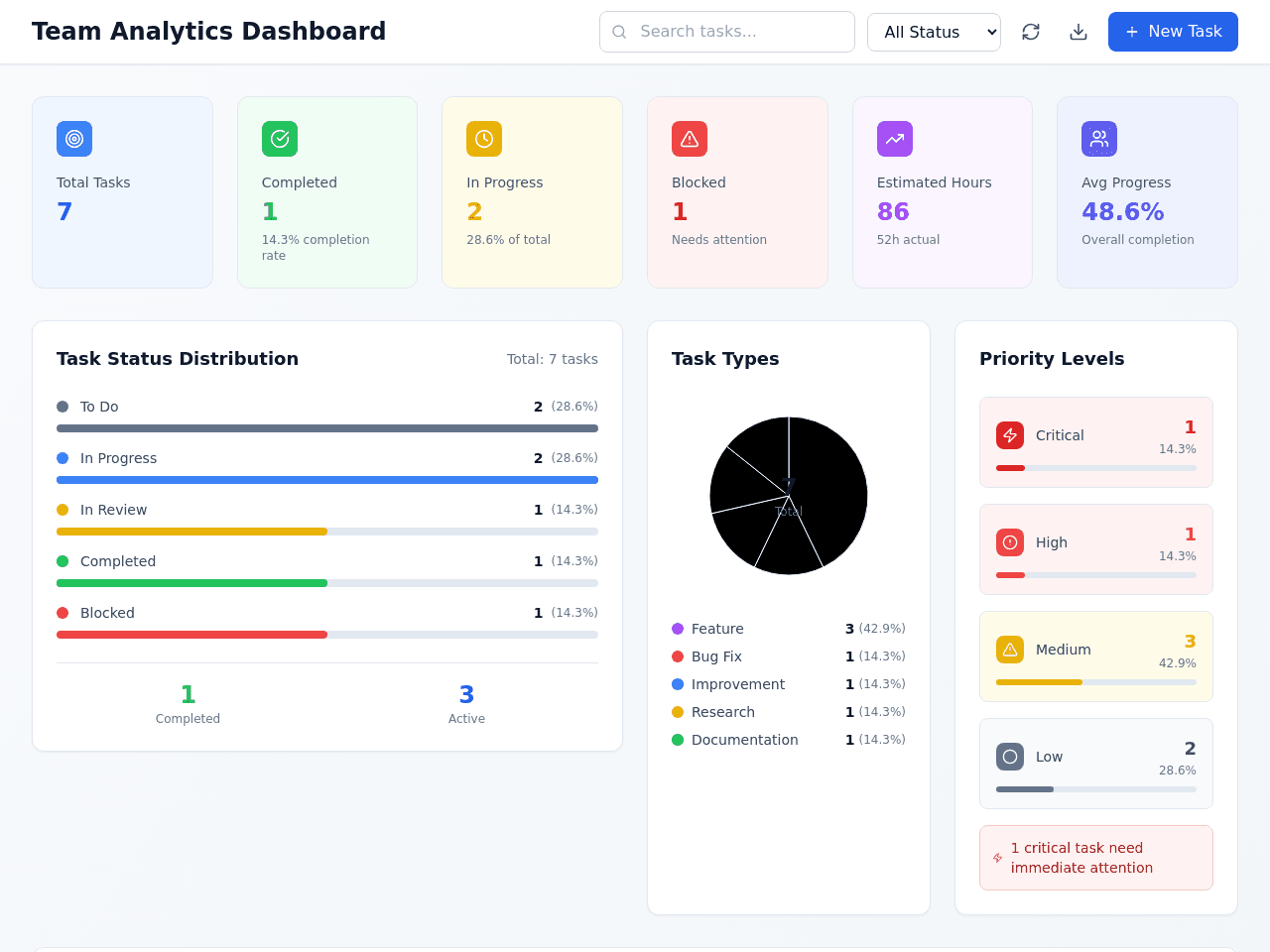
Task: Click the In Progress blue status bar
Action: (327, 480)
